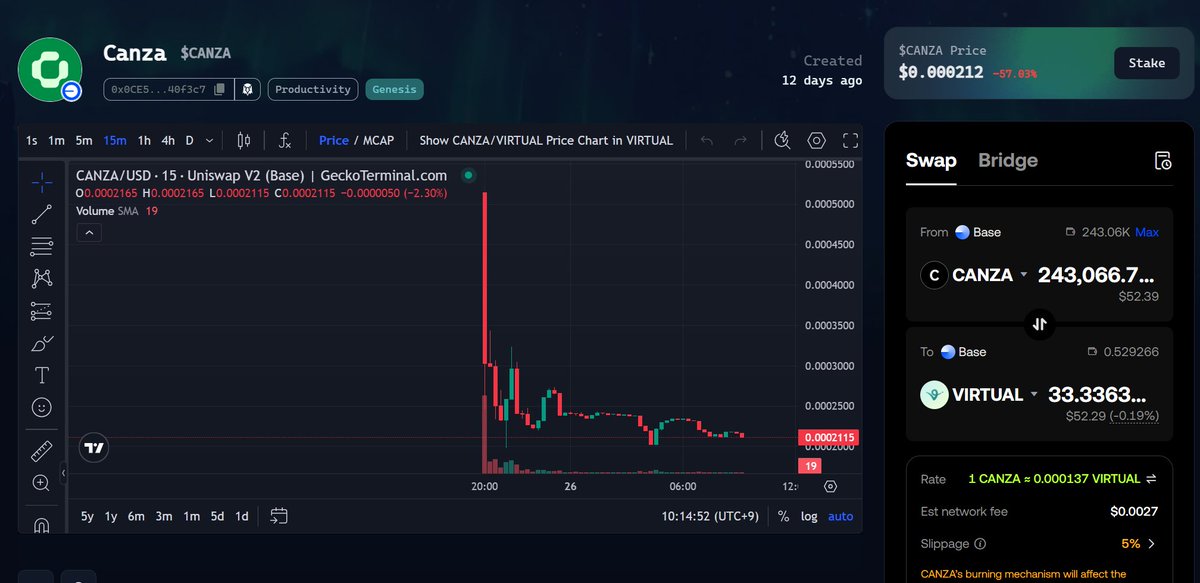Set chart range to 5y
The image size is (1200, 583).
click(87, 516)
